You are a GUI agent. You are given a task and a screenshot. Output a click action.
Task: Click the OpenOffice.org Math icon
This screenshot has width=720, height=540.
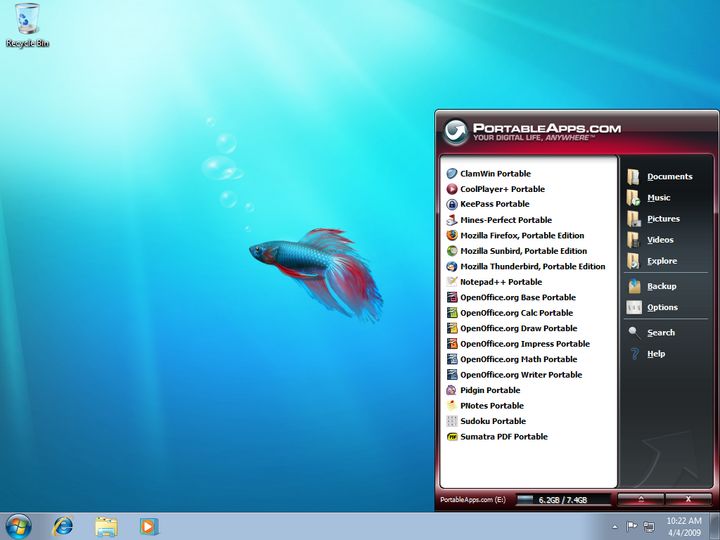click(452, 359)
